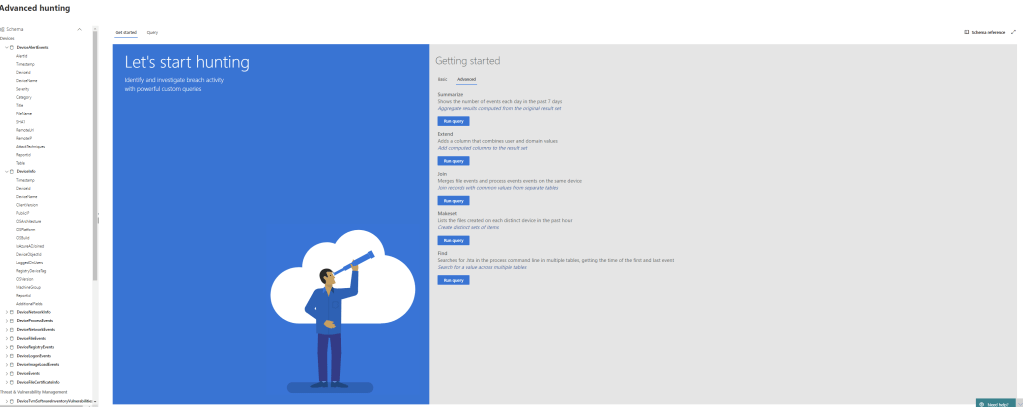Viewport: 1023px width, 407px height.
Task: Open Schema reference via its book icon
Action: [966, 32]
